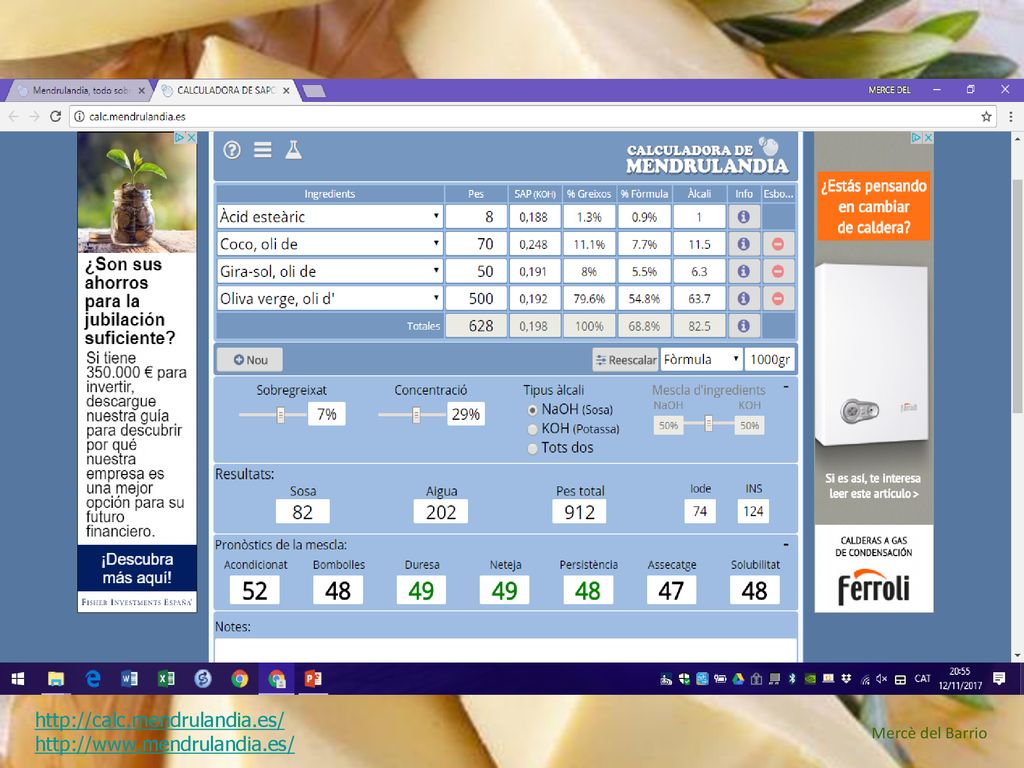Delete the Gira-sol oil ingredient row
Image resolution: width=1024 pixels, height=768 pixels.
click(778, 271)
